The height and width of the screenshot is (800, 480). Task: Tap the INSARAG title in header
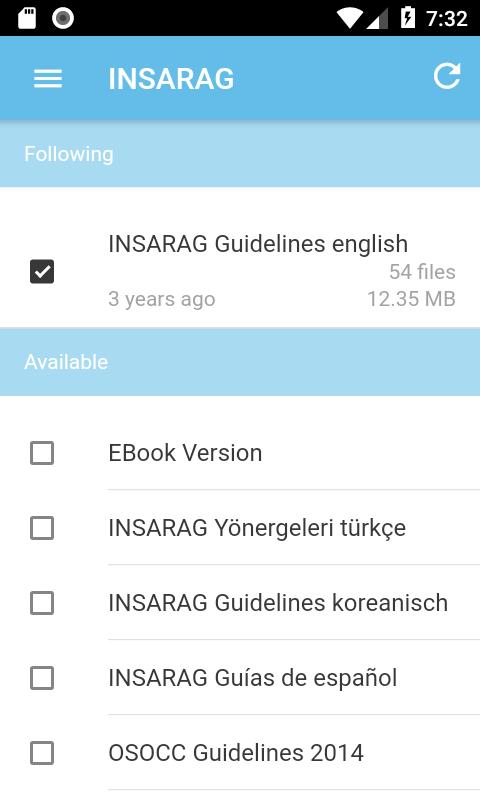[171, 79]
